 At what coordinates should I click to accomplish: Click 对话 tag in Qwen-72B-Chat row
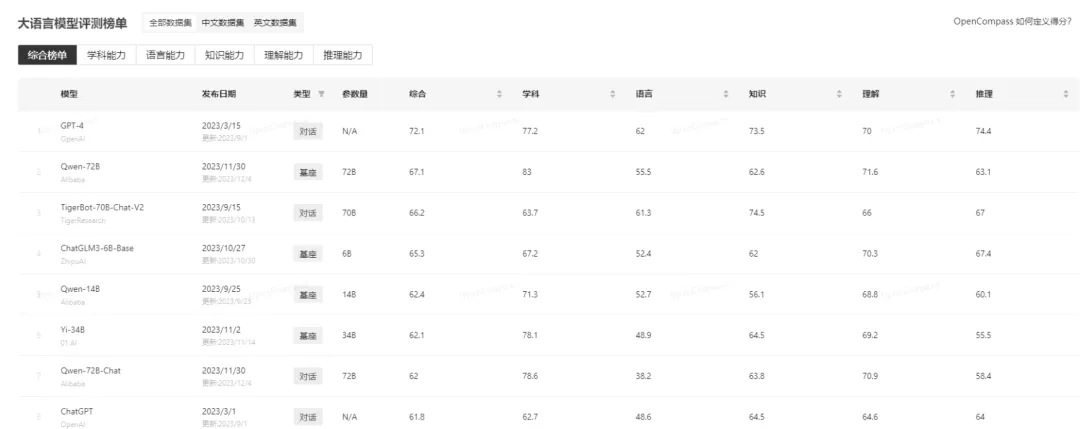[x=308, y=376]
